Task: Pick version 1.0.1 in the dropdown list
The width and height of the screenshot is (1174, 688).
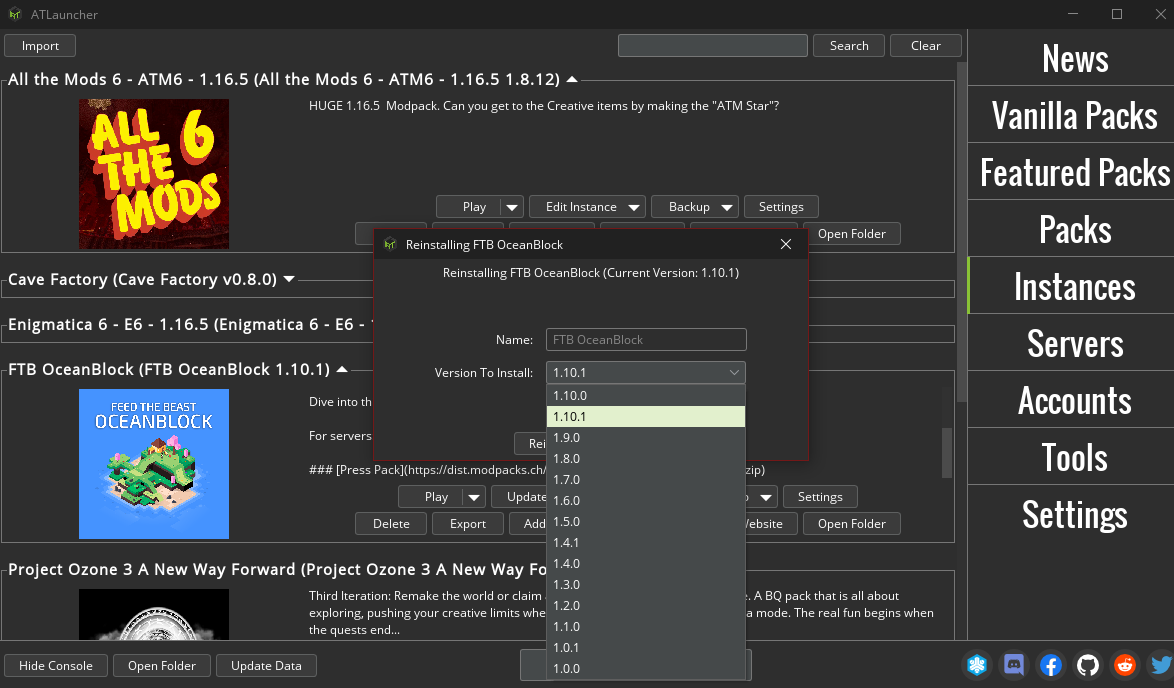Action: pyautogui.click(x=646, y=647)
